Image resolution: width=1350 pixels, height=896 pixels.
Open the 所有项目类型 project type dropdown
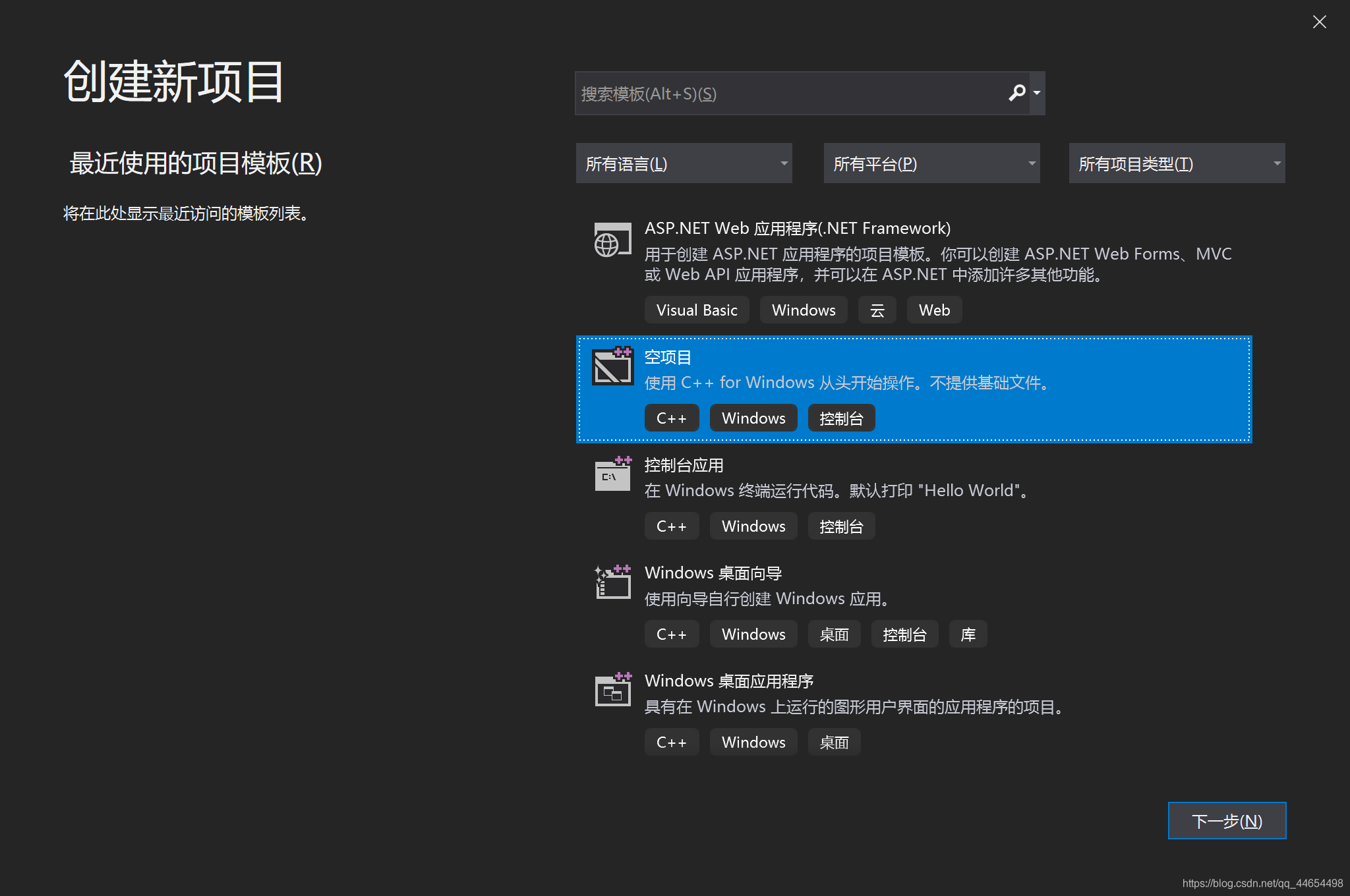click(1177, 163)
